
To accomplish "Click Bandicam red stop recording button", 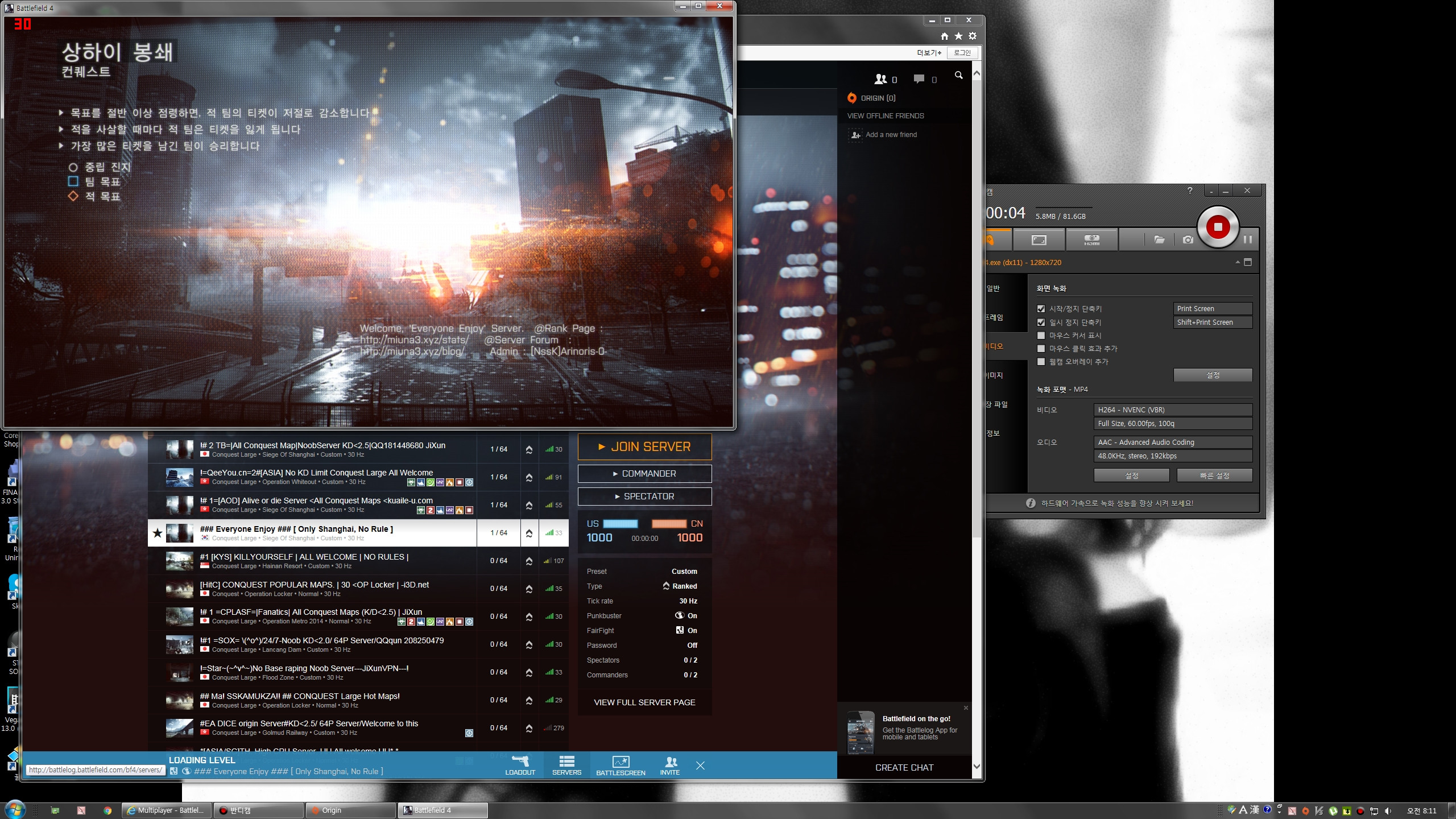I will 1218,227.
